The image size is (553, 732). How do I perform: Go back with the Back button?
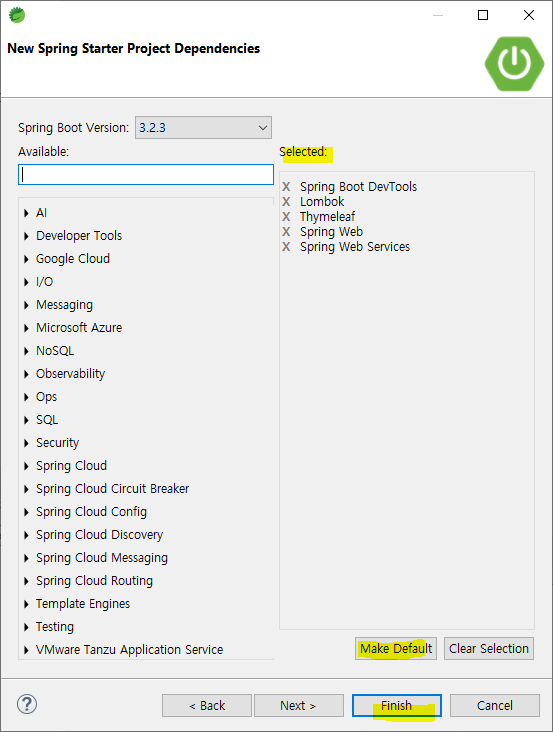tap(207, 705)
